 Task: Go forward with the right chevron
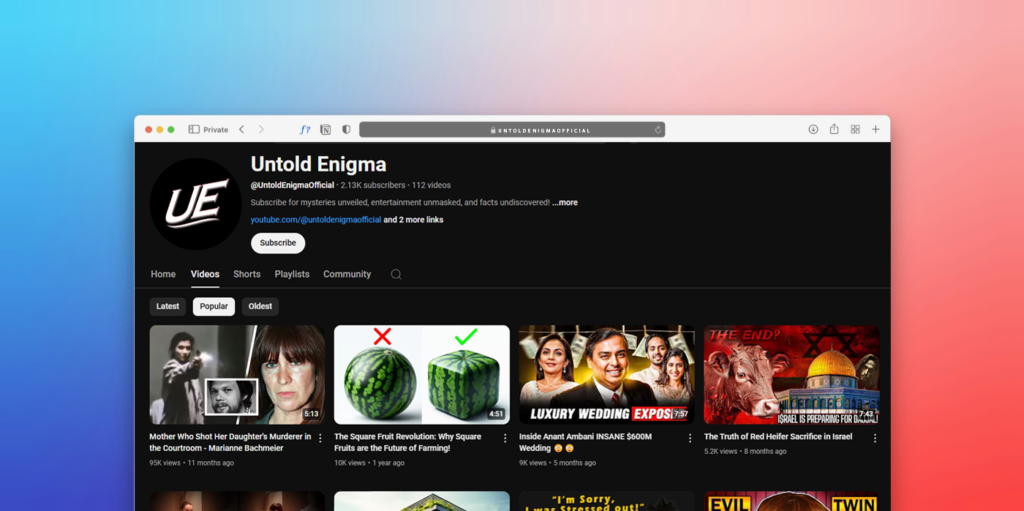tap(261, 129)
